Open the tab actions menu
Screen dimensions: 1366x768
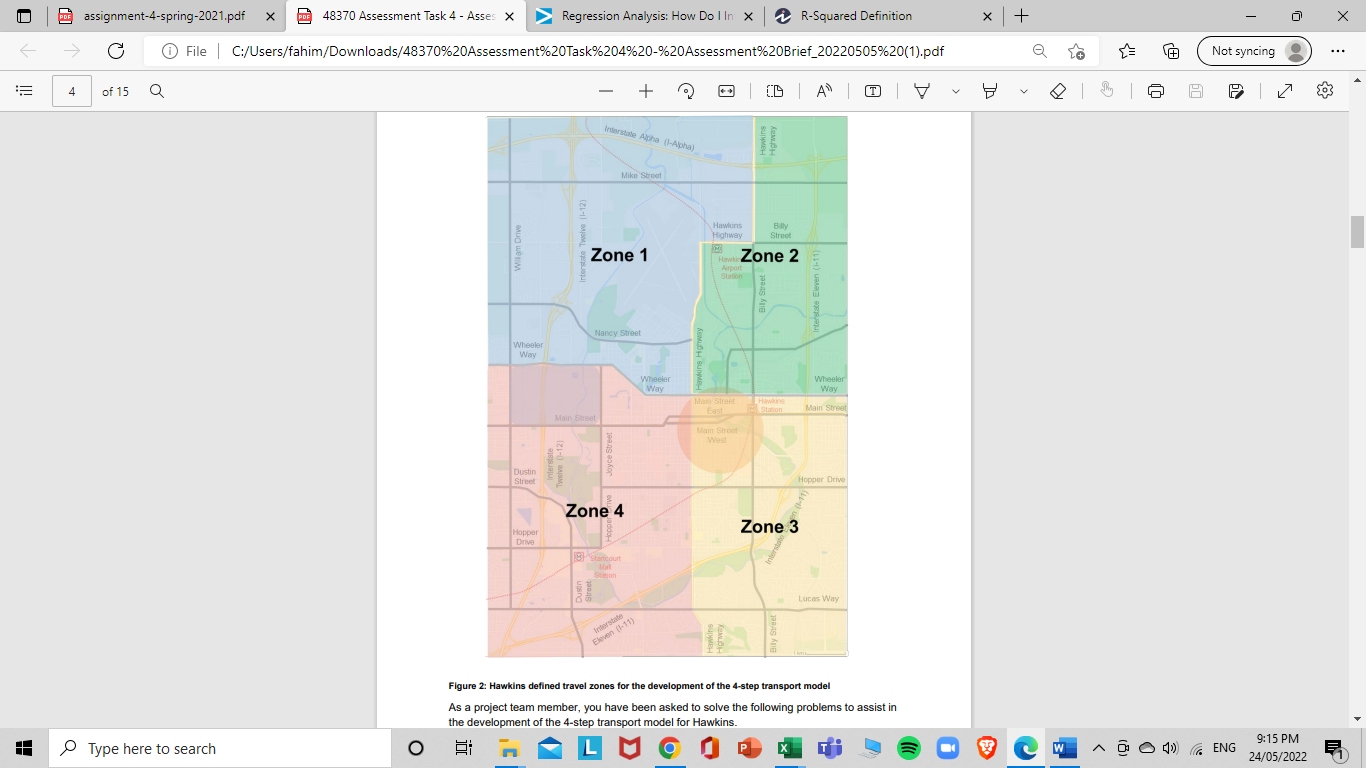click(24, 16)
